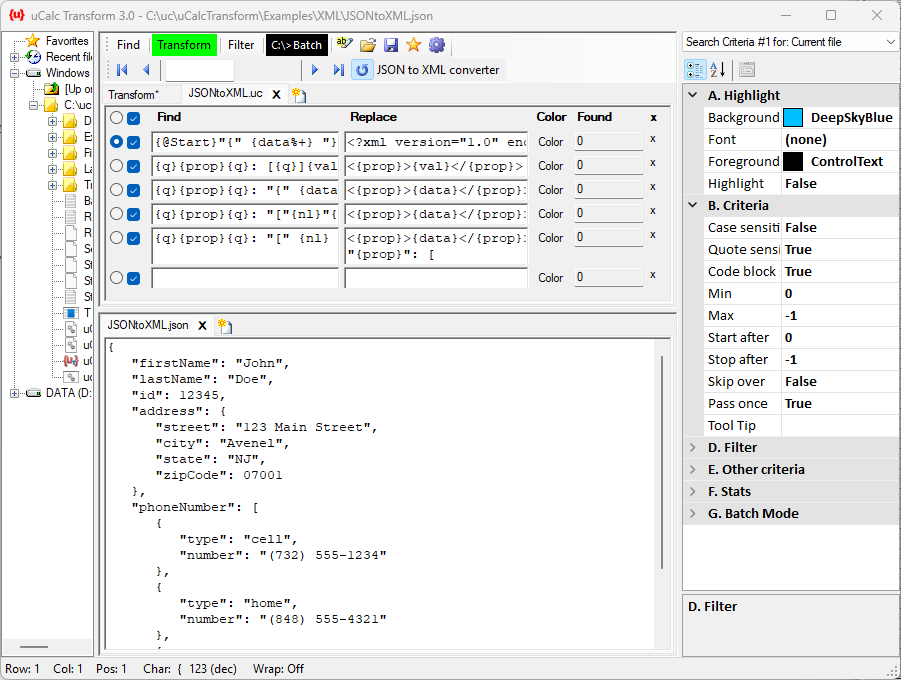
Task: Click the Recent files clock icon
Action: (33, 57)
